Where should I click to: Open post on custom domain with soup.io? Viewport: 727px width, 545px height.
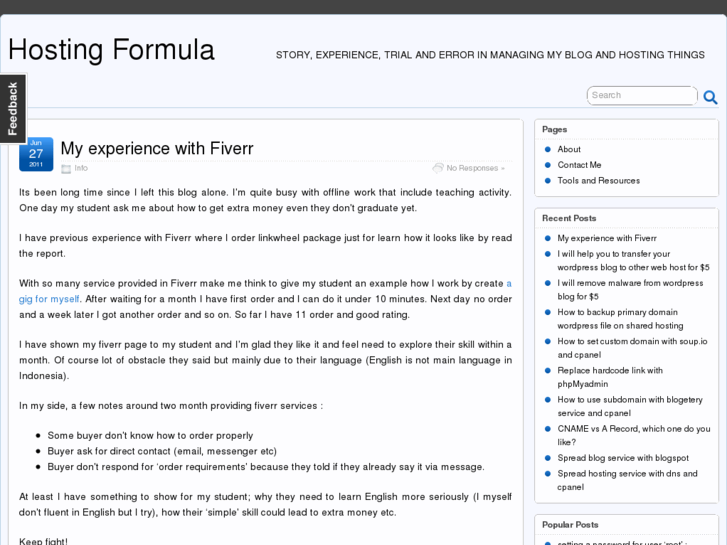click(x=632, y=348)
